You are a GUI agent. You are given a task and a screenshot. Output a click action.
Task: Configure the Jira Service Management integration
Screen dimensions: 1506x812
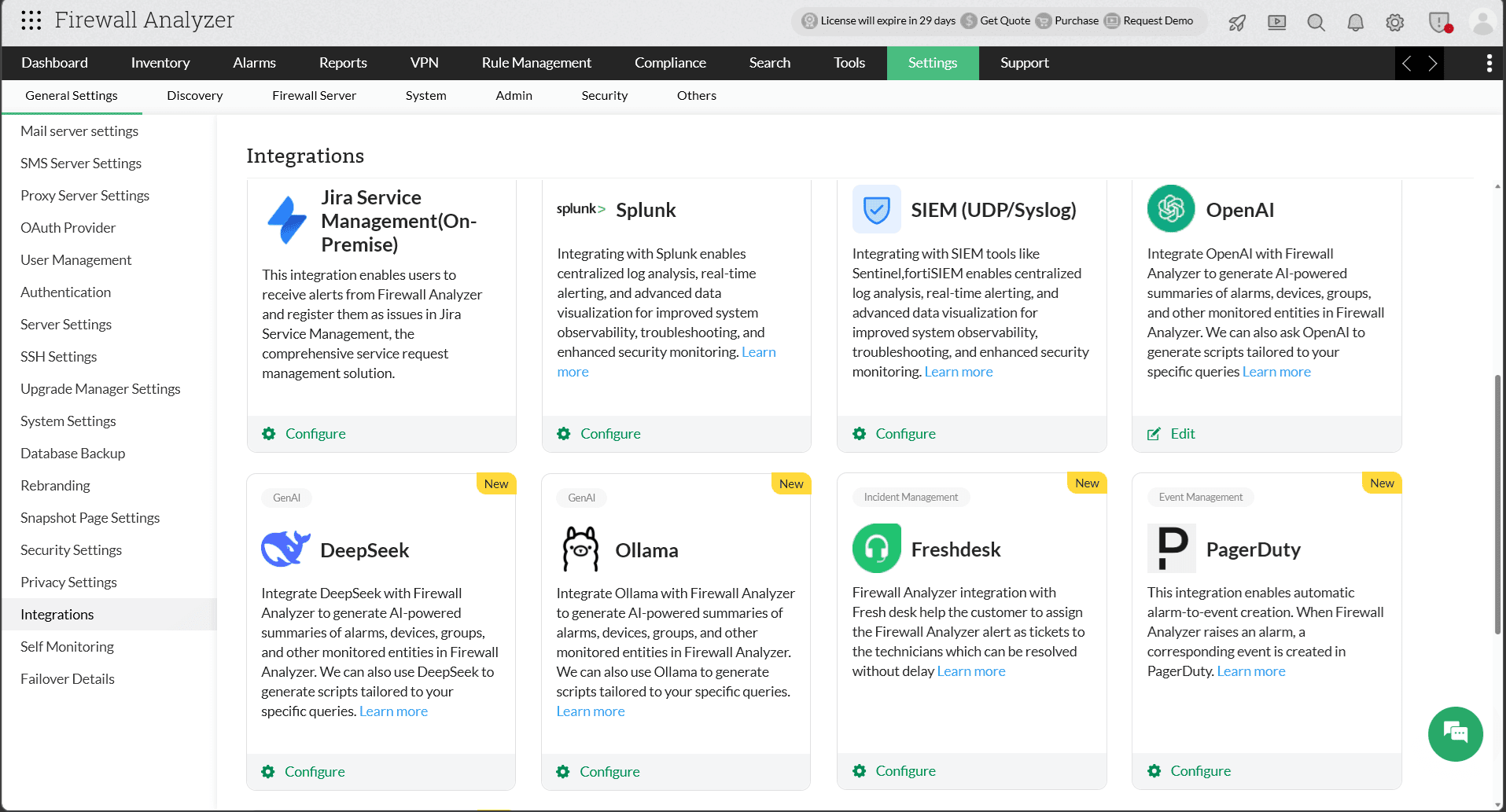(x=304, y=434)
